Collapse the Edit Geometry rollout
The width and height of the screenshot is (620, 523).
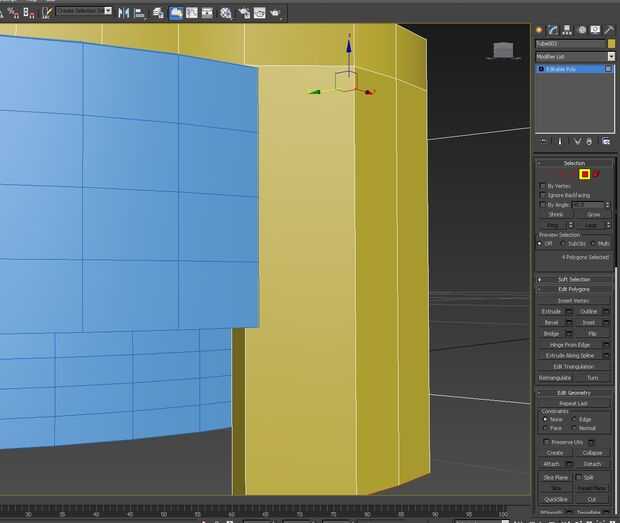[574, 393]
